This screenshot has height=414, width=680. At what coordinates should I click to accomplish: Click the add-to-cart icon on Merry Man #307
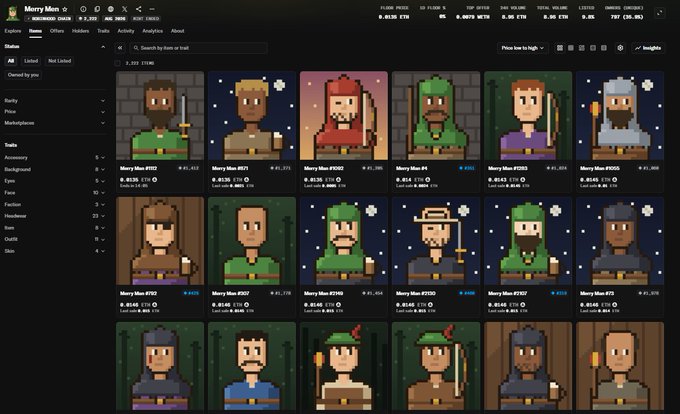click(x=246, y=305)
